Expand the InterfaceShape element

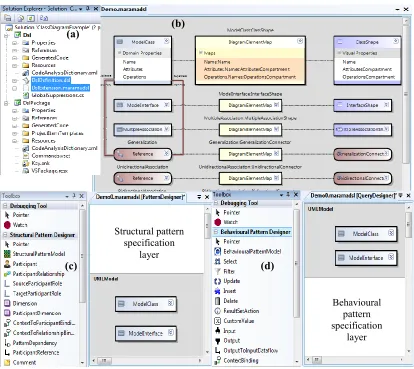(x=386, y=105)
